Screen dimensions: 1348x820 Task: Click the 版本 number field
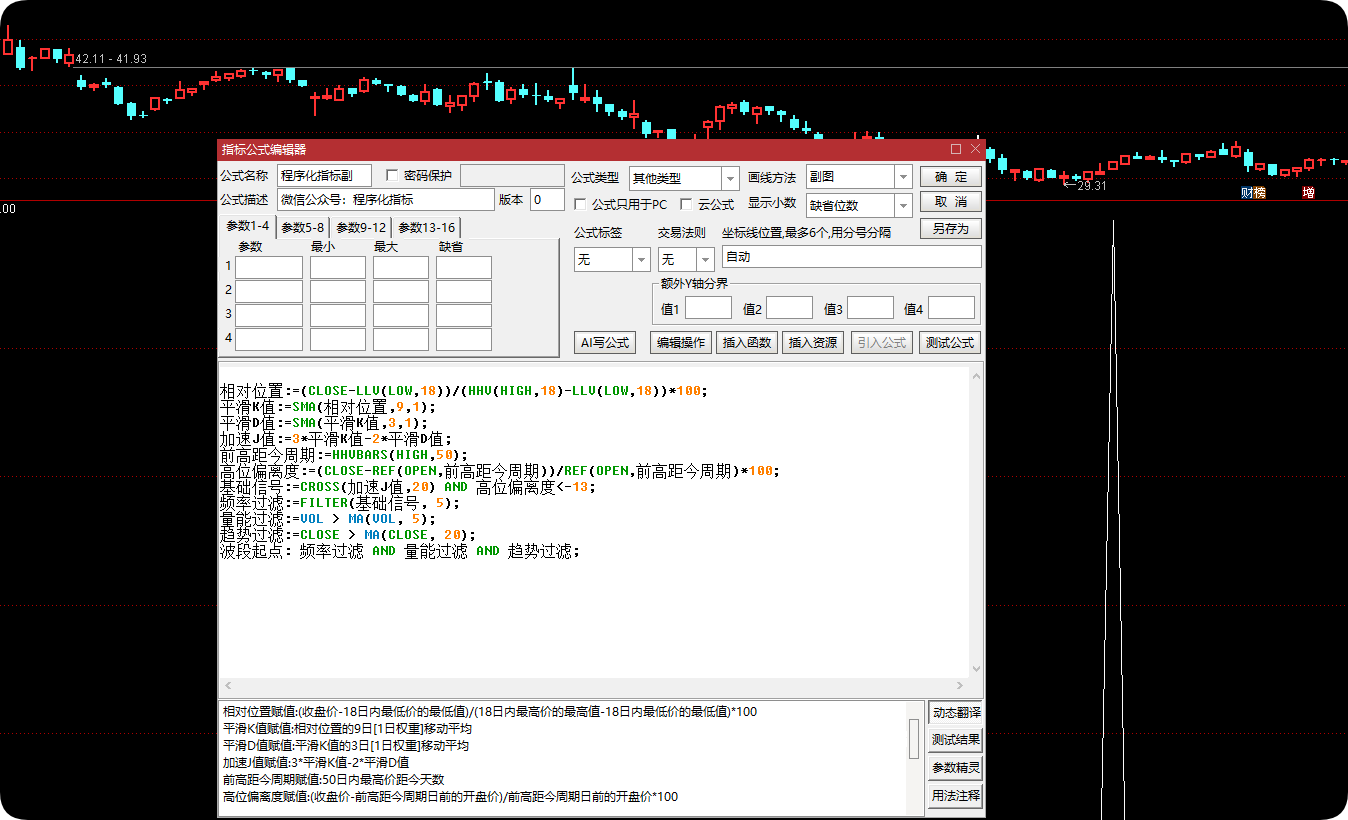pos(547,200)
